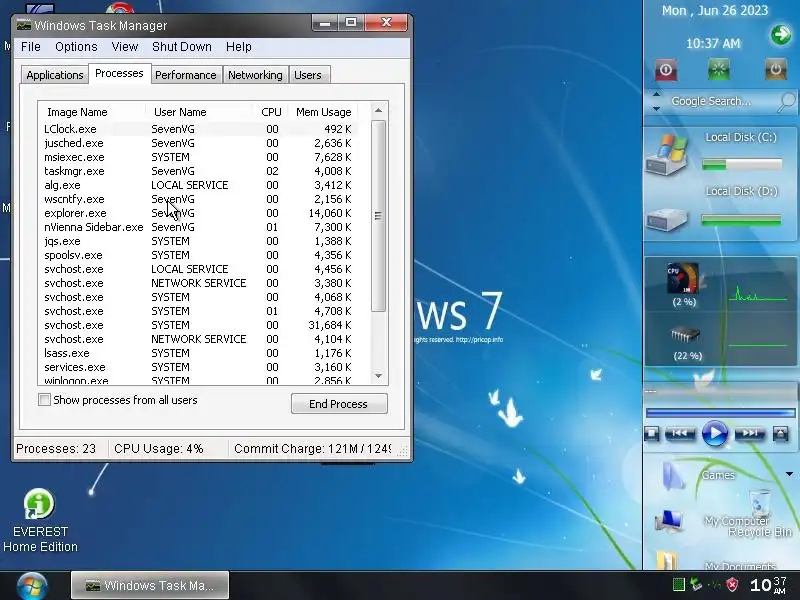This screenshot has height=600, width=800.
Task: Click the media player Previous track button
Action: click(680, 434)
